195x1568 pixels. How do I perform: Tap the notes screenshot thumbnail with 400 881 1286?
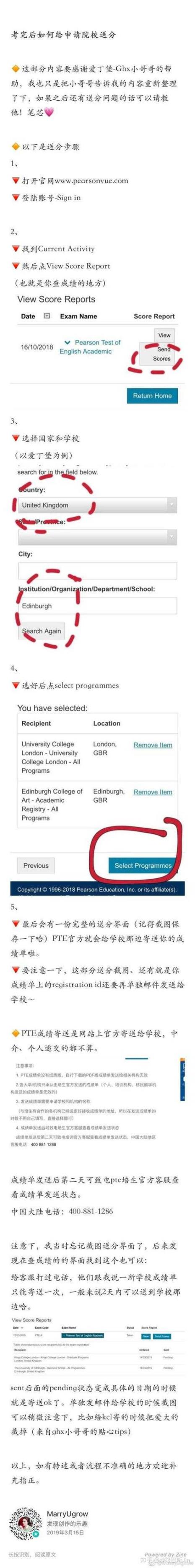pyautogui.click(x=97, y=1102)
